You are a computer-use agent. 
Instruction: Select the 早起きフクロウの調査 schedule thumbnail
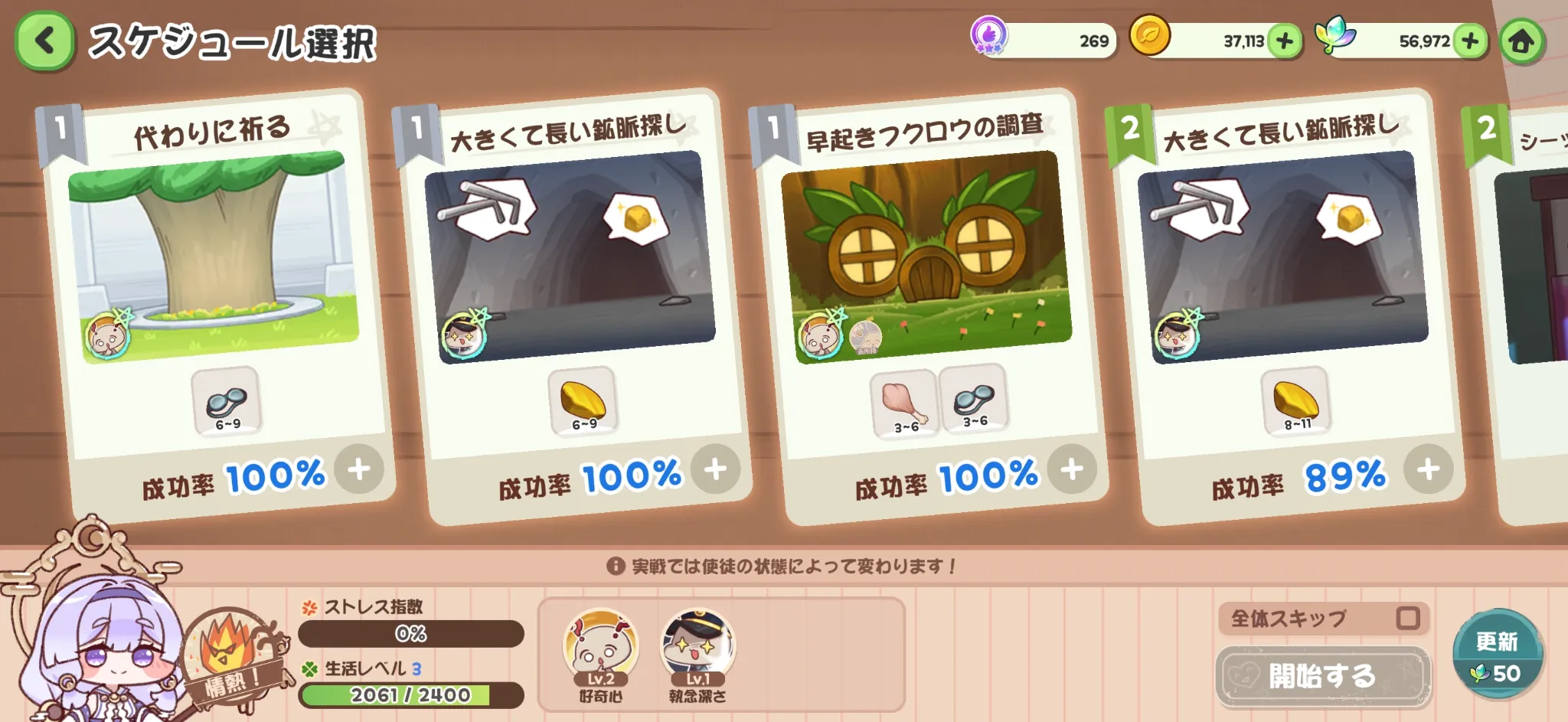tap(926, 256)
